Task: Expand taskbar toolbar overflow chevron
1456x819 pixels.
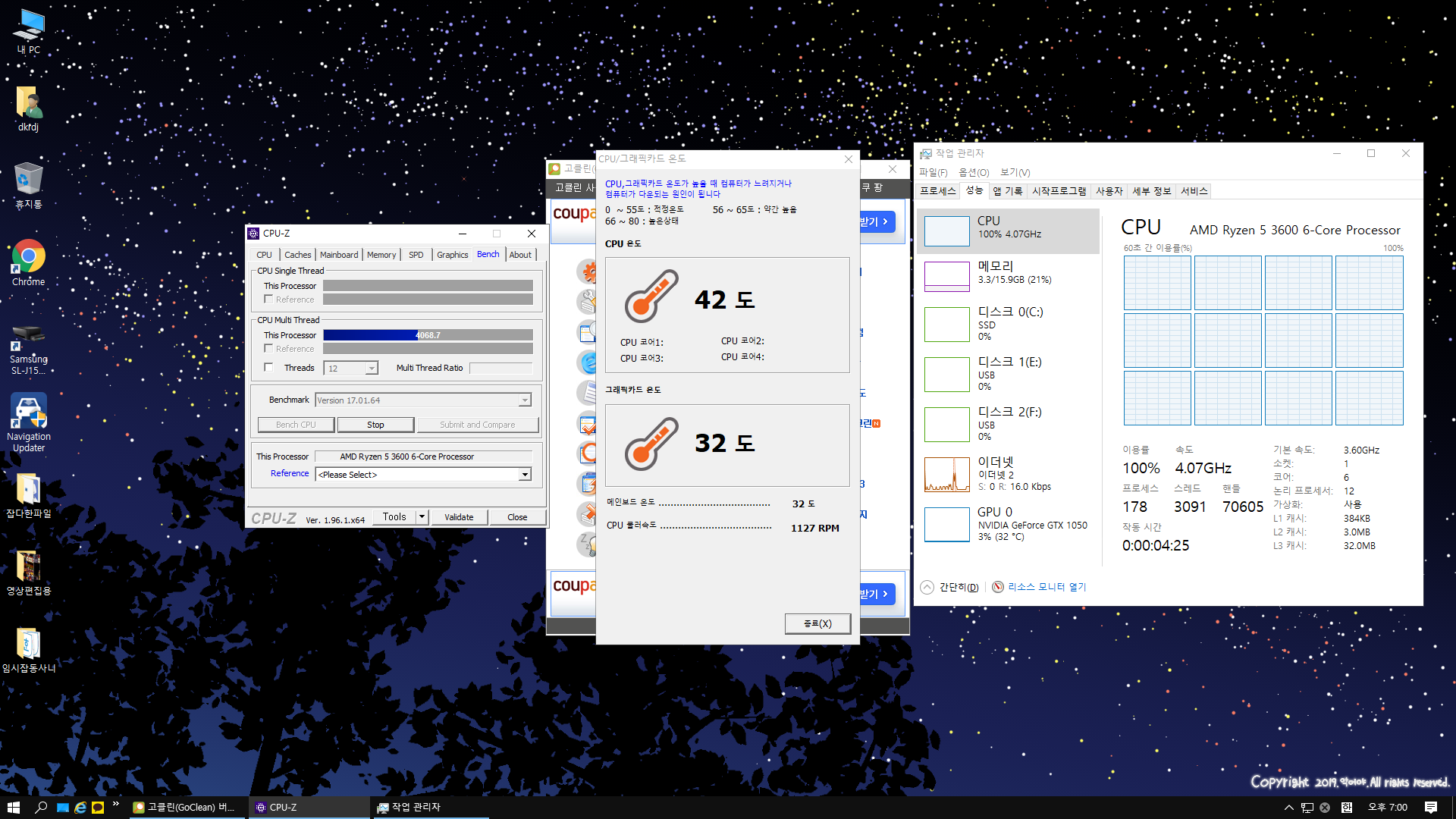Action: [115, 804]
